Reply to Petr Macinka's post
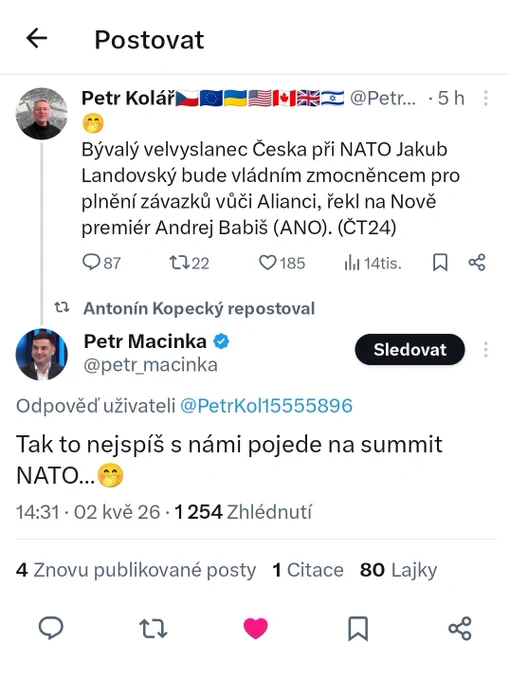 [51, 628]
